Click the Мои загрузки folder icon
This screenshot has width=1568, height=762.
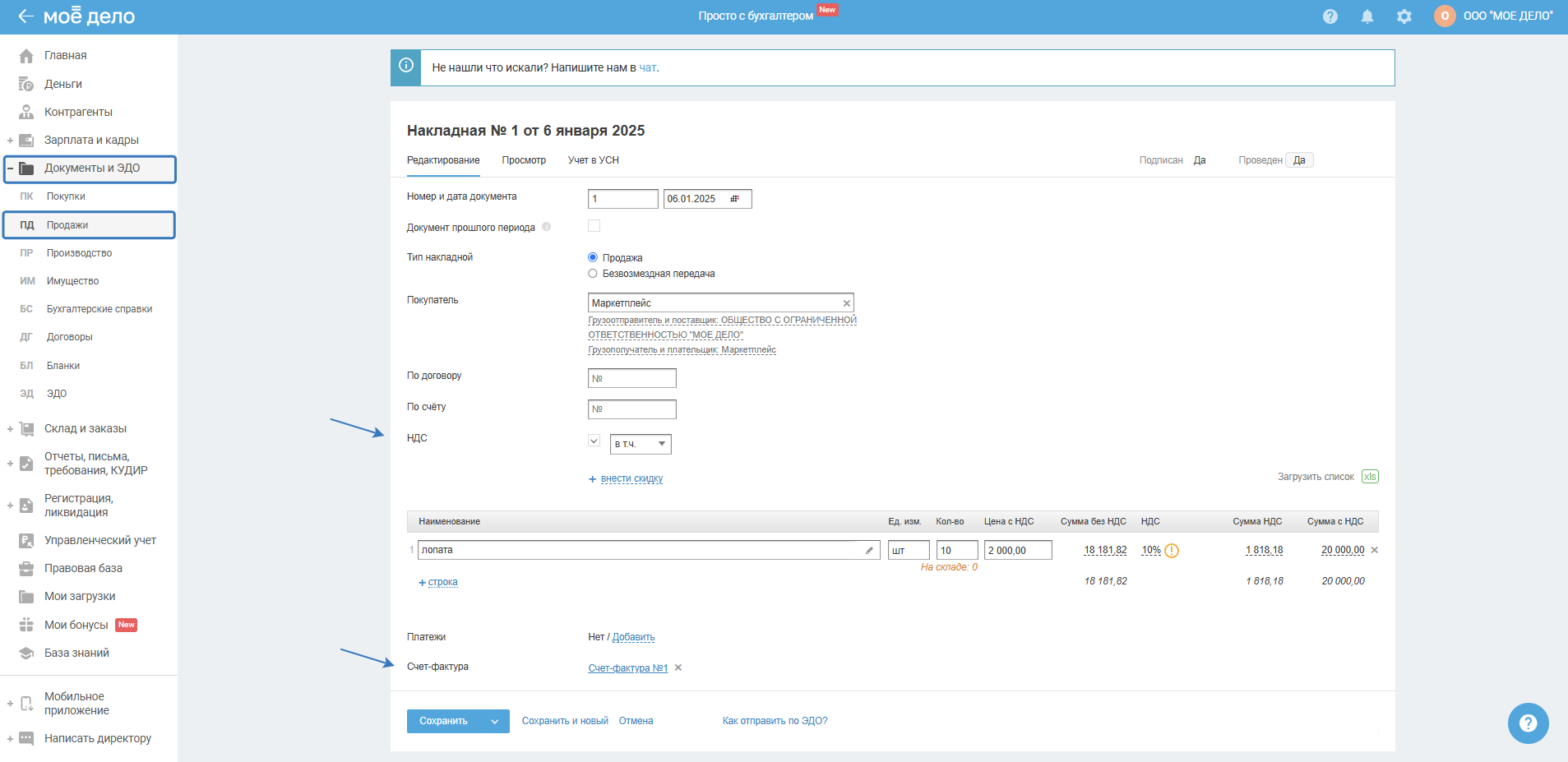26,596
